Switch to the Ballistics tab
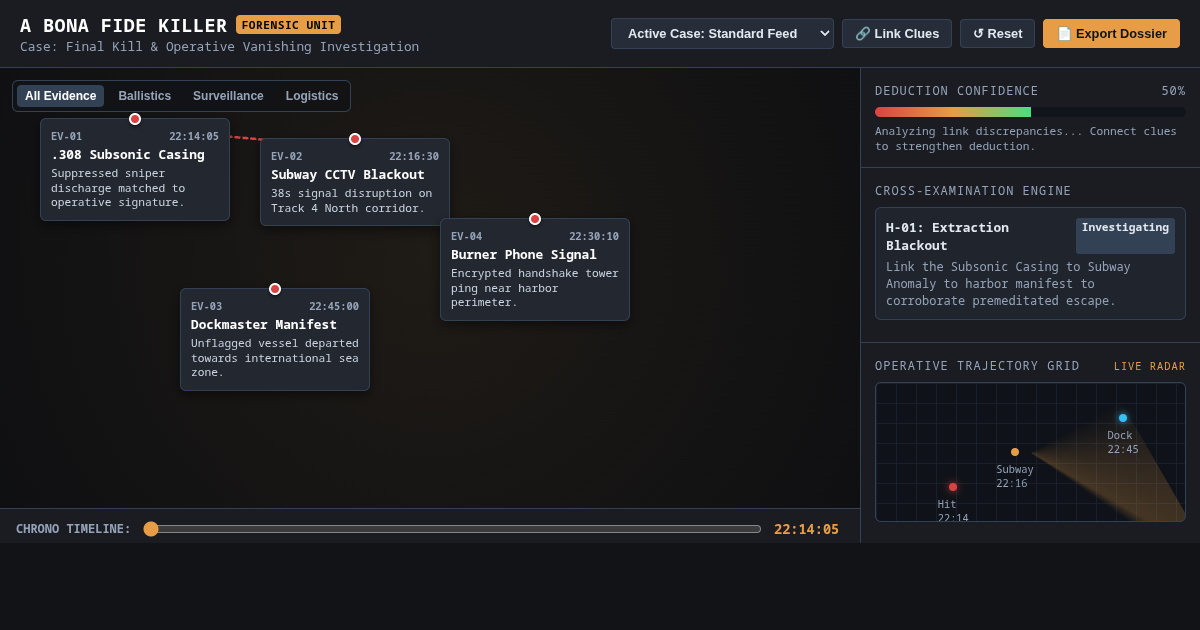1200x630 pixels. [145, 96]
